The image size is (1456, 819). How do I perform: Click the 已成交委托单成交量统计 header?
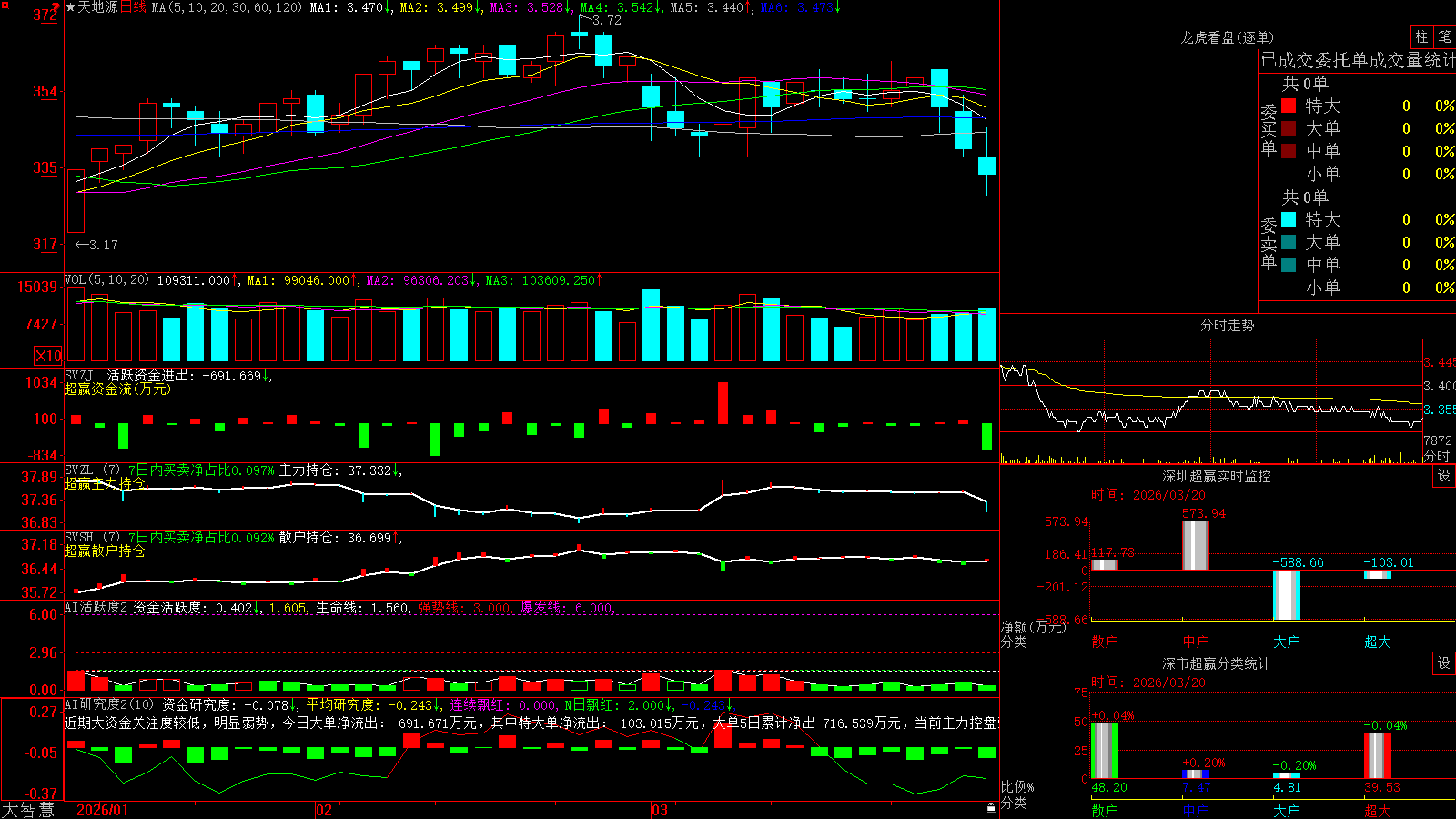[1358, 60]
